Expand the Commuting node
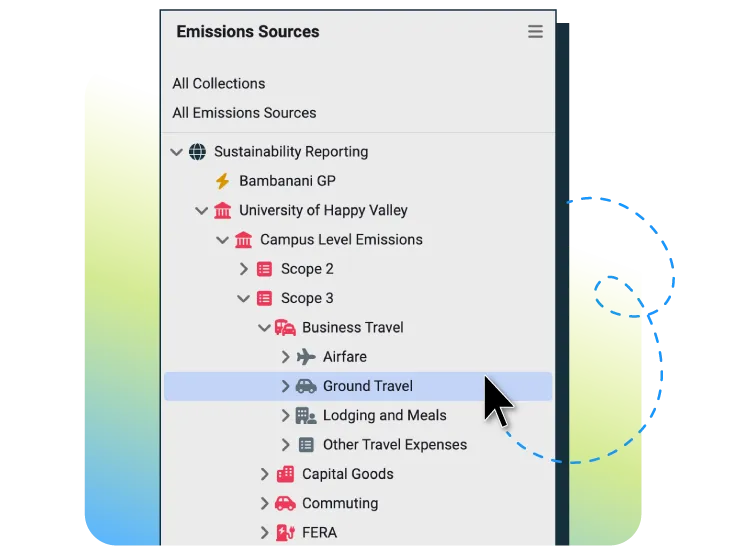This screenshot has width=750, height=551. coord(264,503)
